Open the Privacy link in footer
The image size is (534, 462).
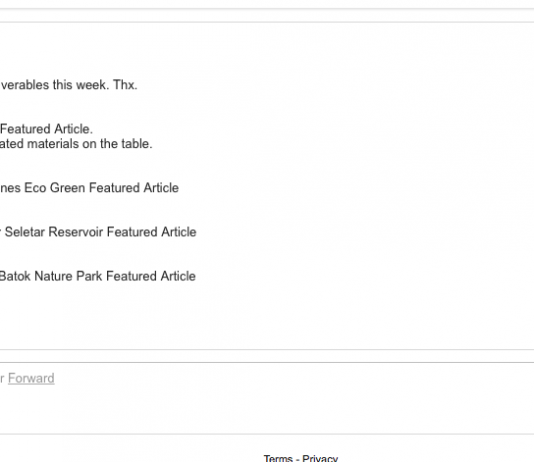(320, 458)
